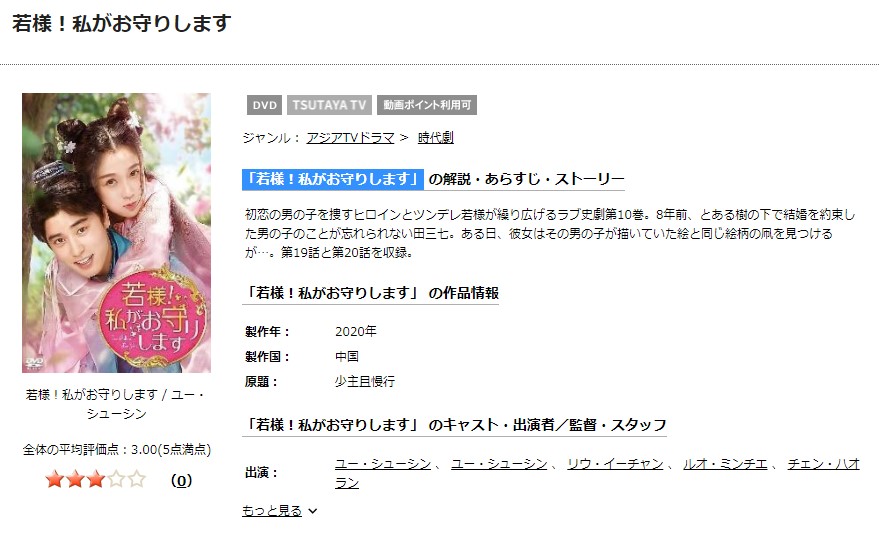Open リウ・イーチャン cast link
The image size is (879, 545).
pos(615,464)
